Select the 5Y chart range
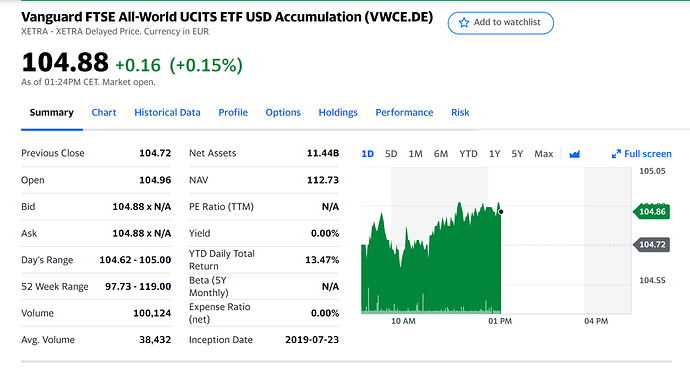 pos(517,154)
